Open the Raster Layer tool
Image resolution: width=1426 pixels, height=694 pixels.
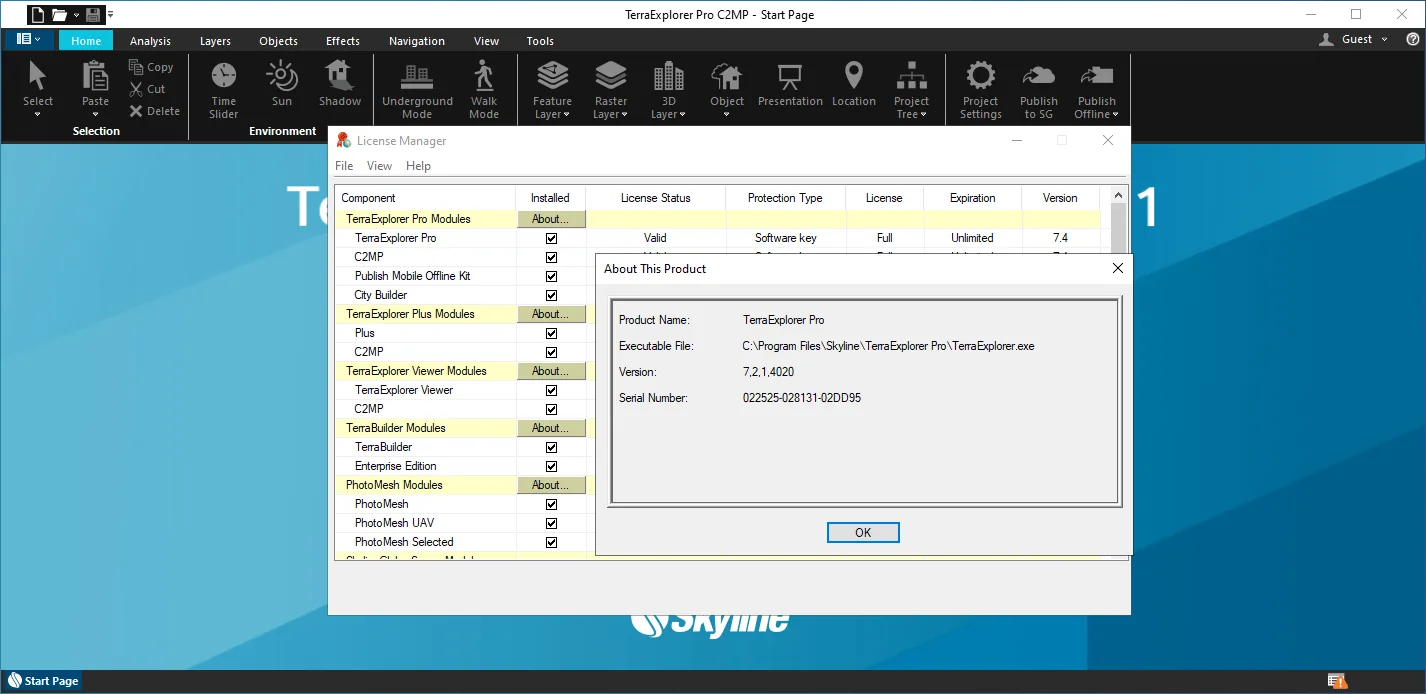(611, 90)
